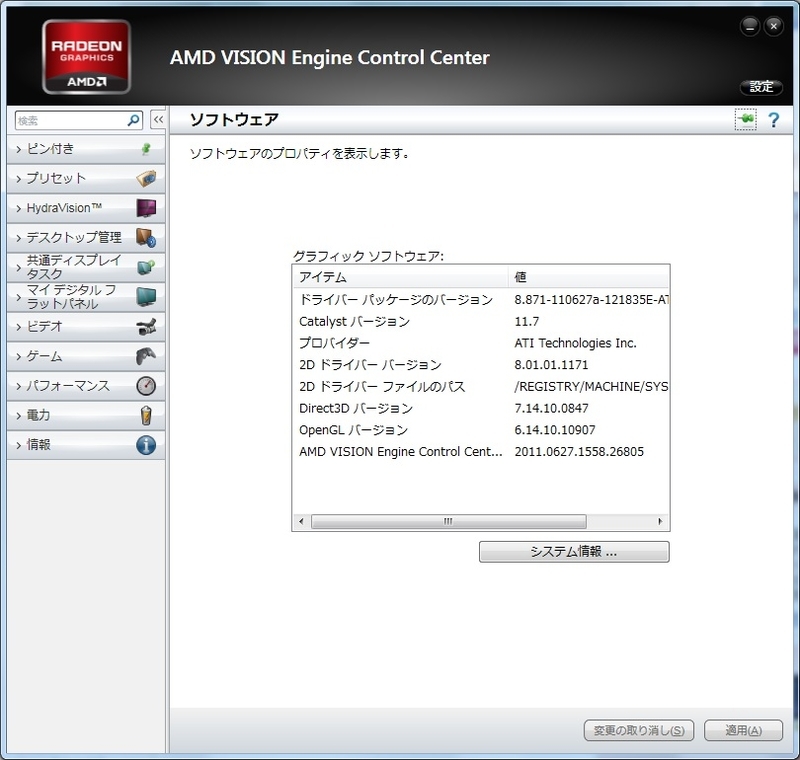Open the 情報 menu item
The height and width of the screenshot is (760, 800).
point(86,445)
